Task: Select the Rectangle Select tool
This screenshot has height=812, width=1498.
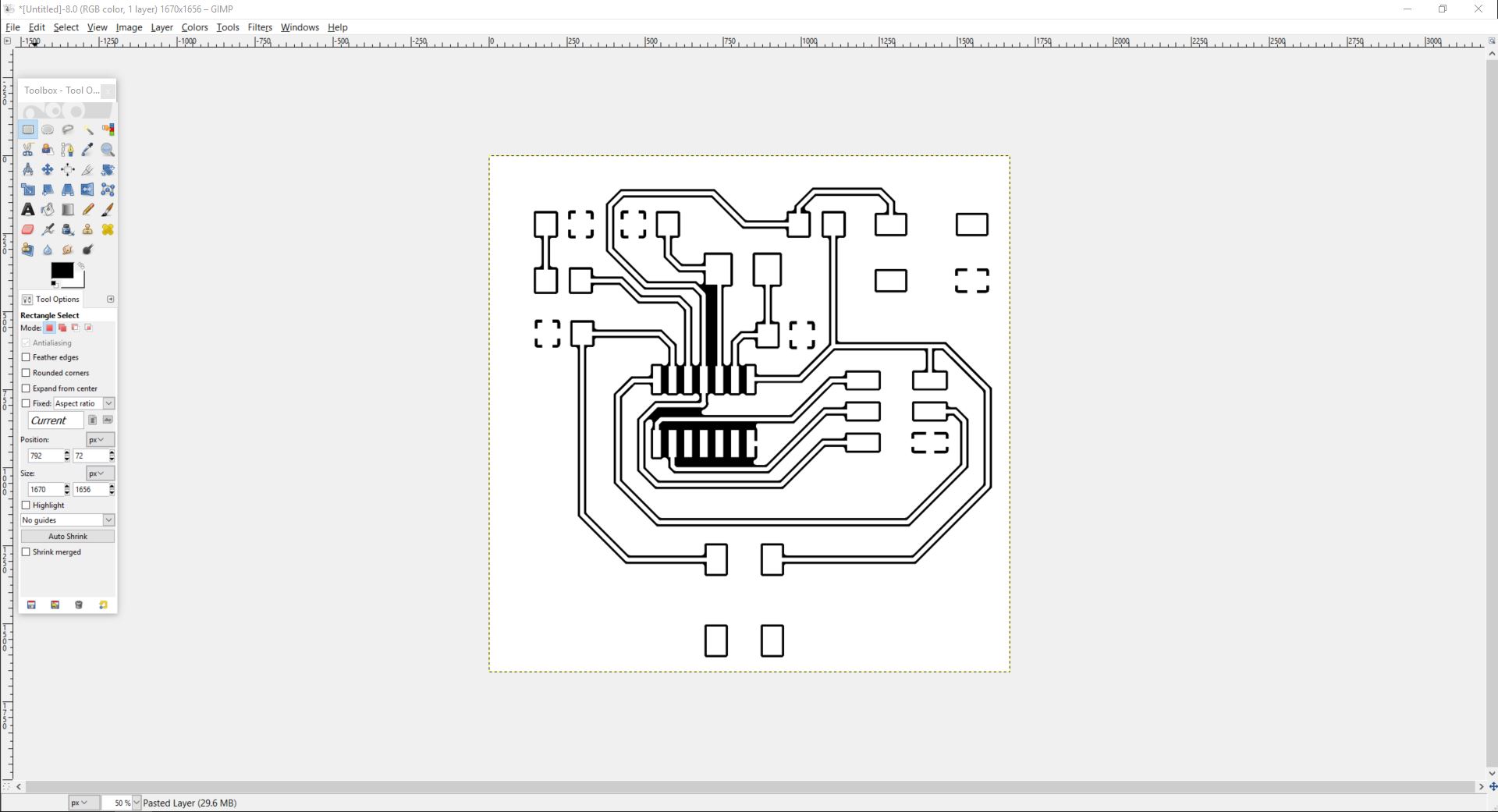Action: pos(28,129)
